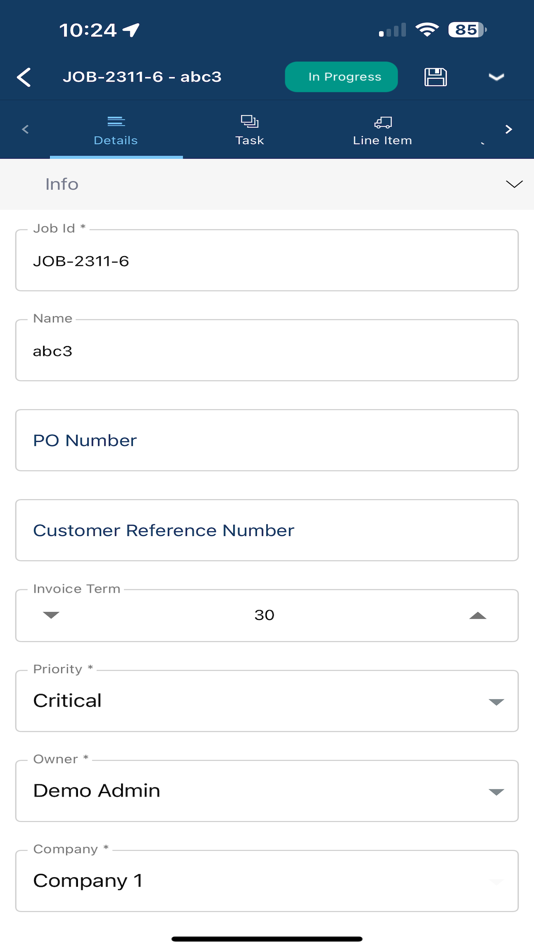This screenshot has width=534, height=950.
Task: Tap the right tab scroll arrow
Action: pyautogui.click(x=509, y=129)
